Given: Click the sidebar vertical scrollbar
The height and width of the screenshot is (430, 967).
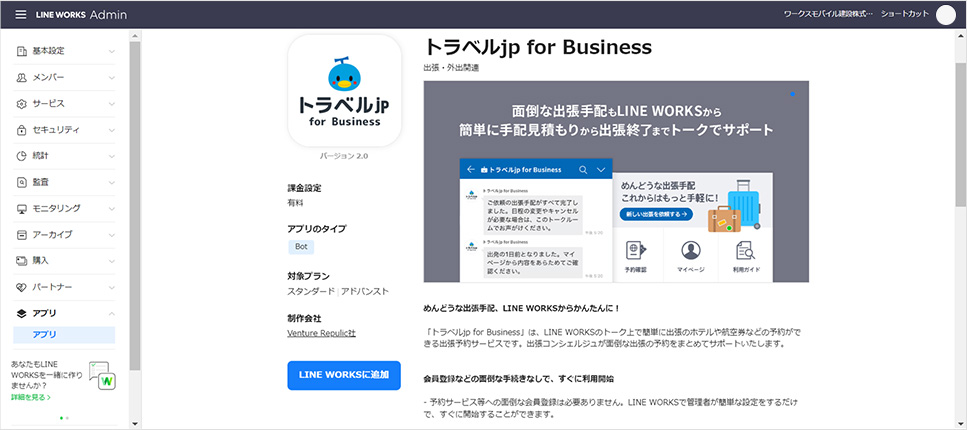Looking at the screenshot, I should tap(135, 206).
